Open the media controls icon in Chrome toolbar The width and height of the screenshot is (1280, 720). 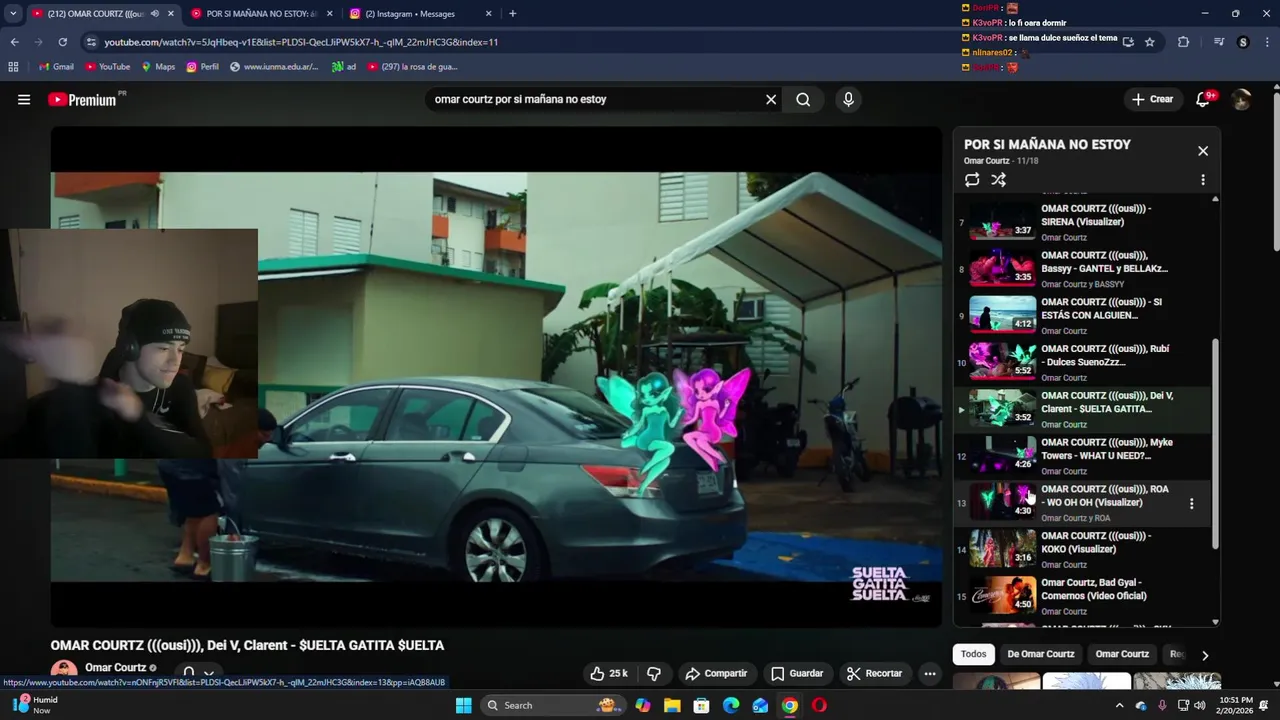coord(1218,42)
